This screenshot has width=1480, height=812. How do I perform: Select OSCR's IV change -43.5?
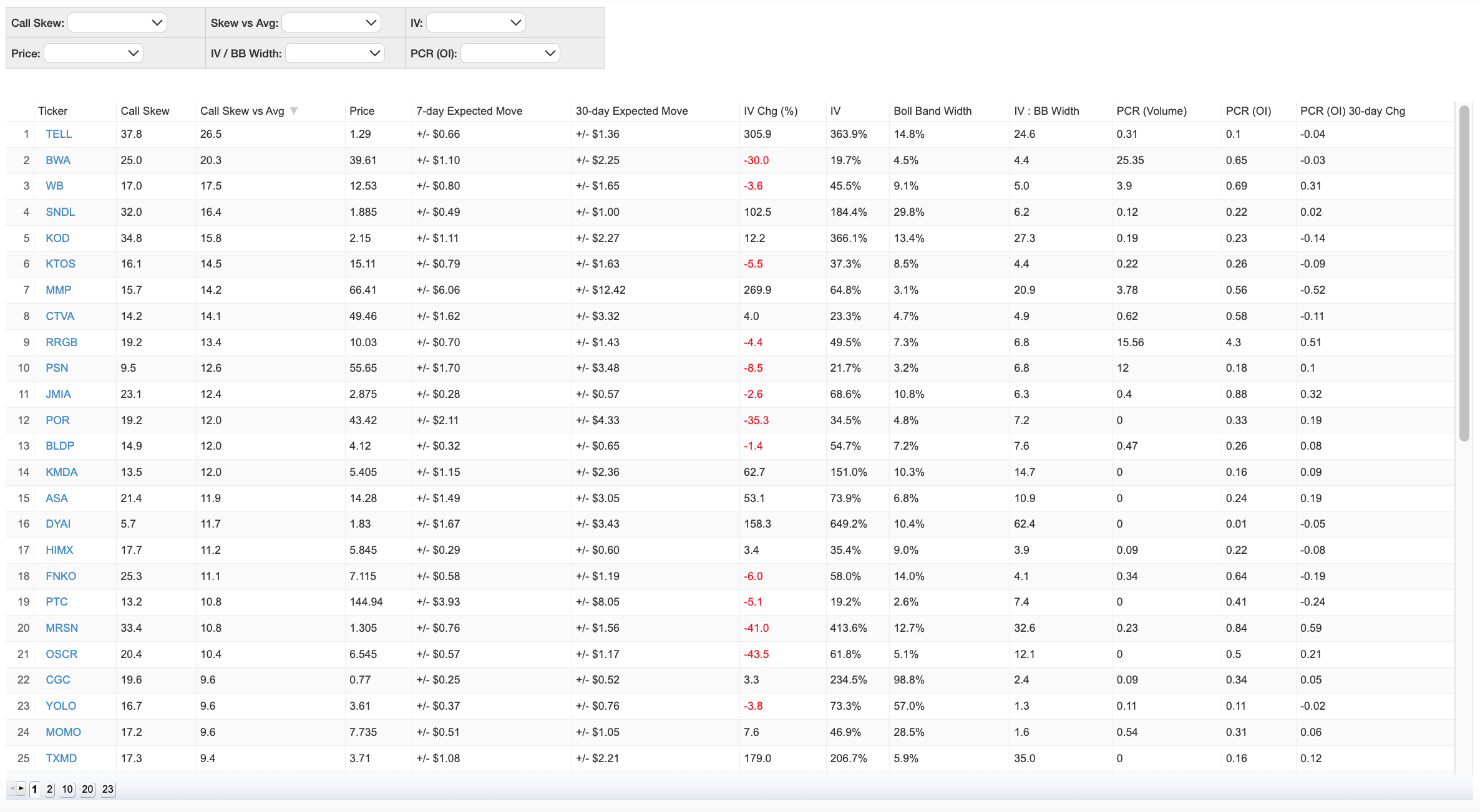(x=756, y=654)
